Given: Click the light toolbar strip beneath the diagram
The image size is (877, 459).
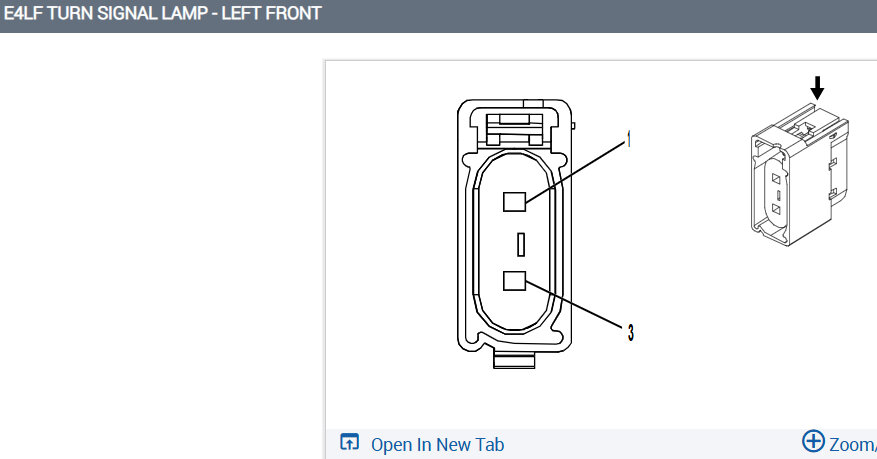Looking at the screenshot, I should point(601,444).
